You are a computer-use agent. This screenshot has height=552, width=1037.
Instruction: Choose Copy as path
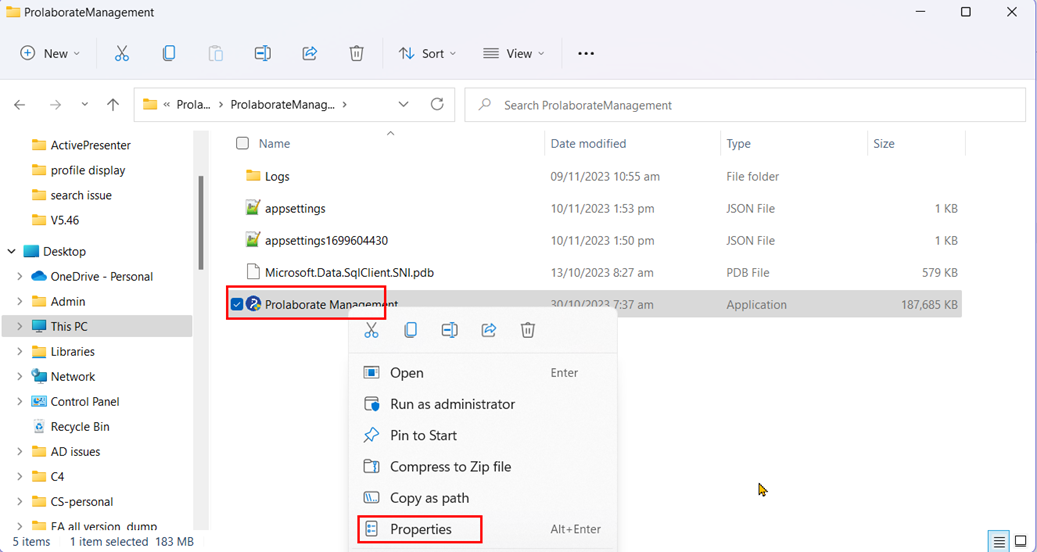(482, 498)
